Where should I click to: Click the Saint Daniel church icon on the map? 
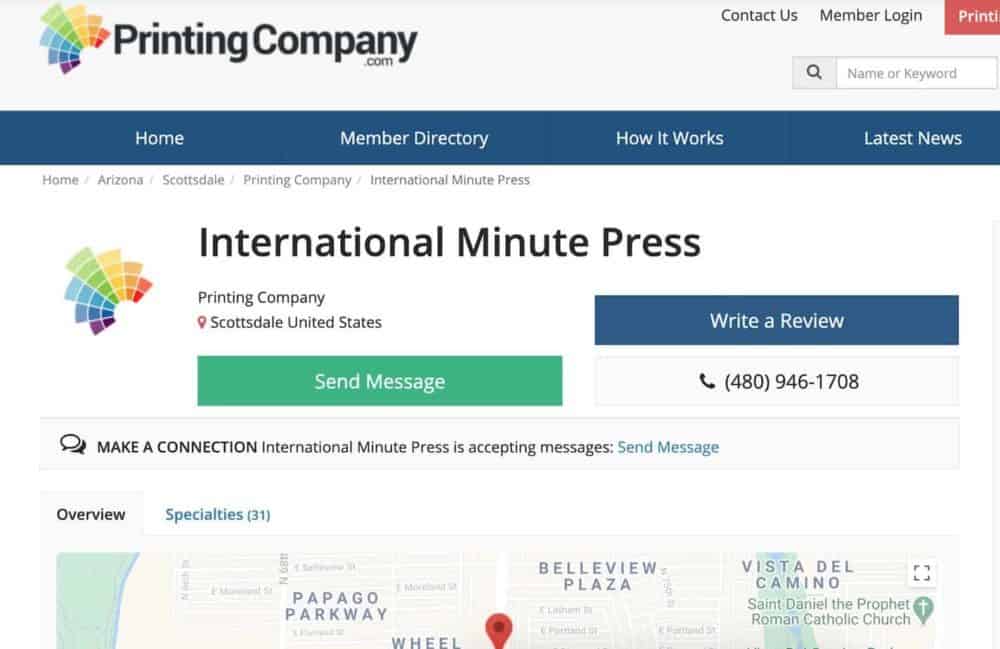coord(921,608)
